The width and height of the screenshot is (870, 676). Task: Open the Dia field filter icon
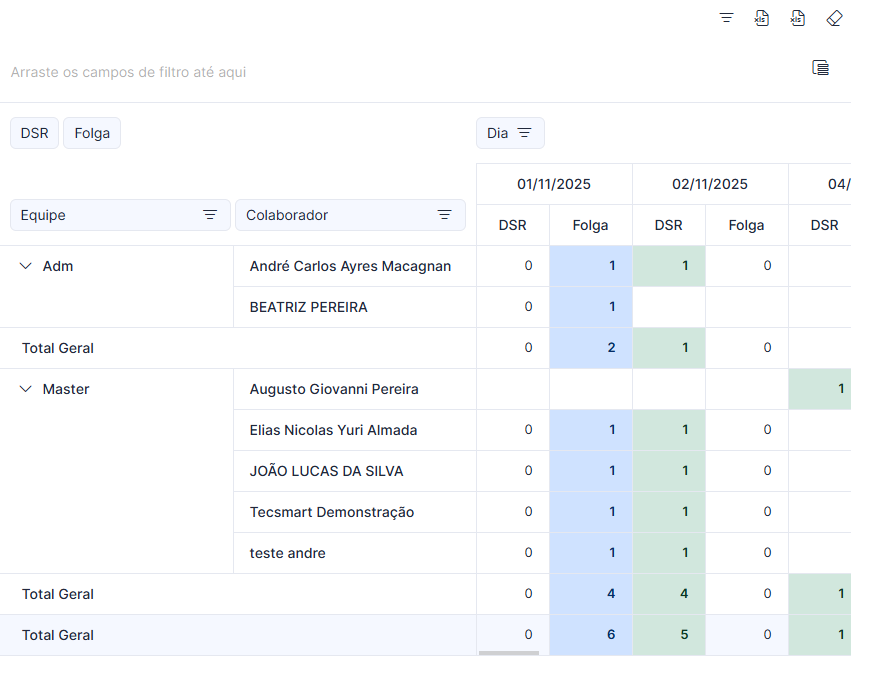click(x=524, y=133)
